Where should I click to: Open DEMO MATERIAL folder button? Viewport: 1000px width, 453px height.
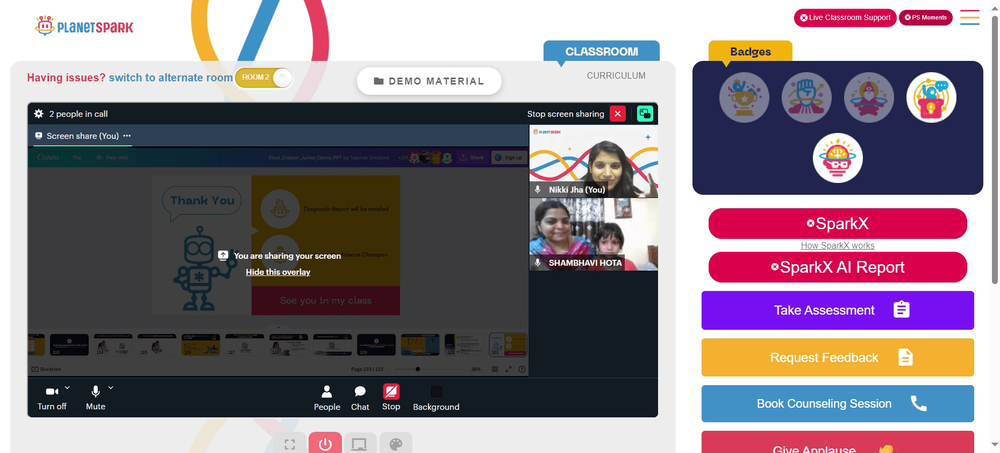click(429, 81)
